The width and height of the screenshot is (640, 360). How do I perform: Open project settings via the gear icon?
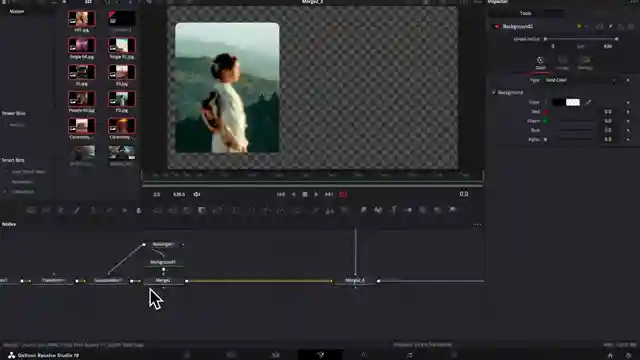(x=629, y=355)
